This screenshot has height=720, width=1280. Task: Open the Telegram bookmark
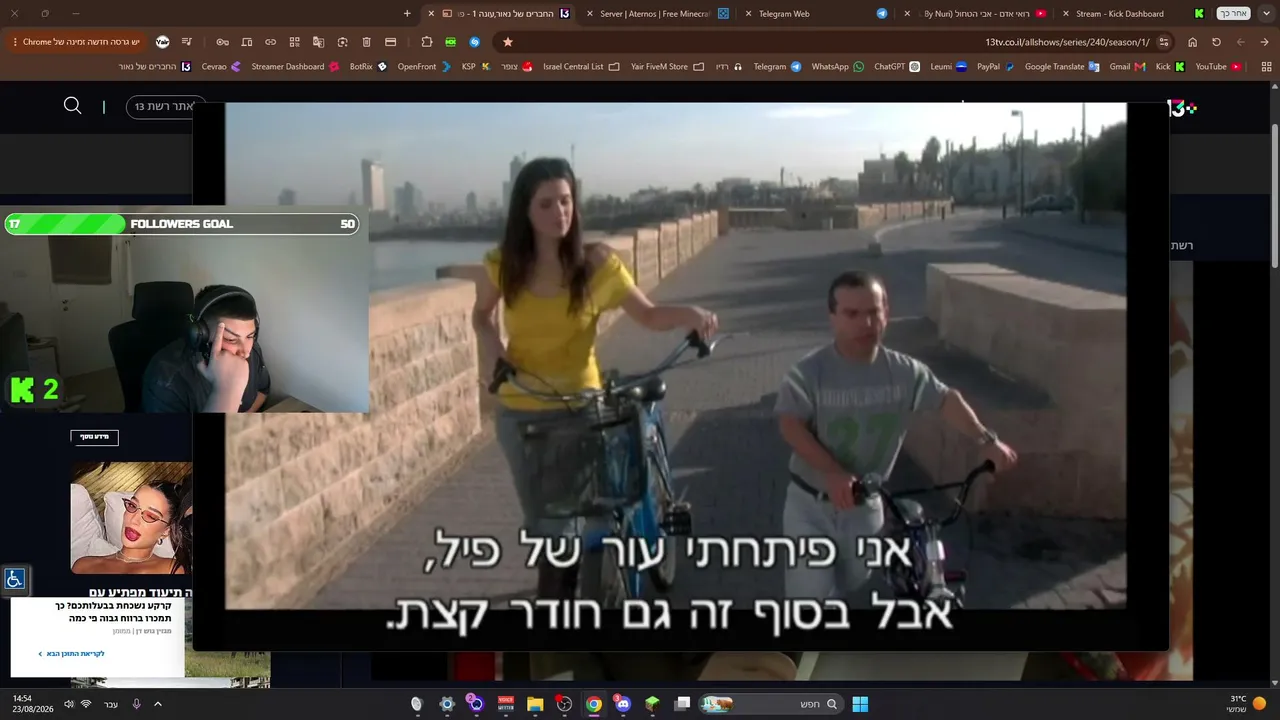(777, 67)
